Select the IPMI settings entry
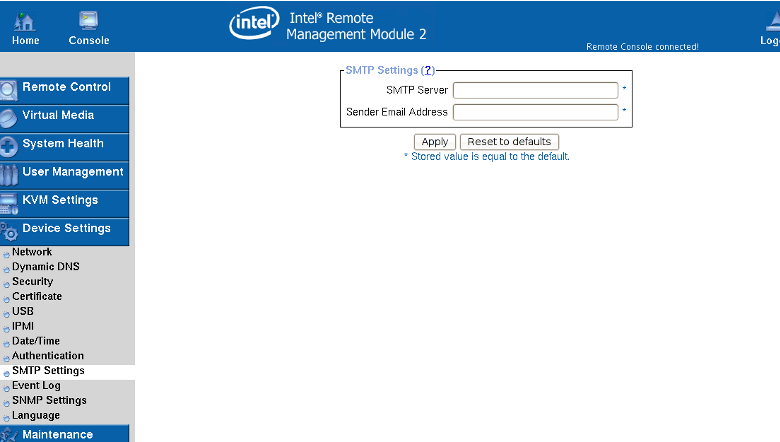The height and width of the screenshot is (442, 780). [23, 326]
